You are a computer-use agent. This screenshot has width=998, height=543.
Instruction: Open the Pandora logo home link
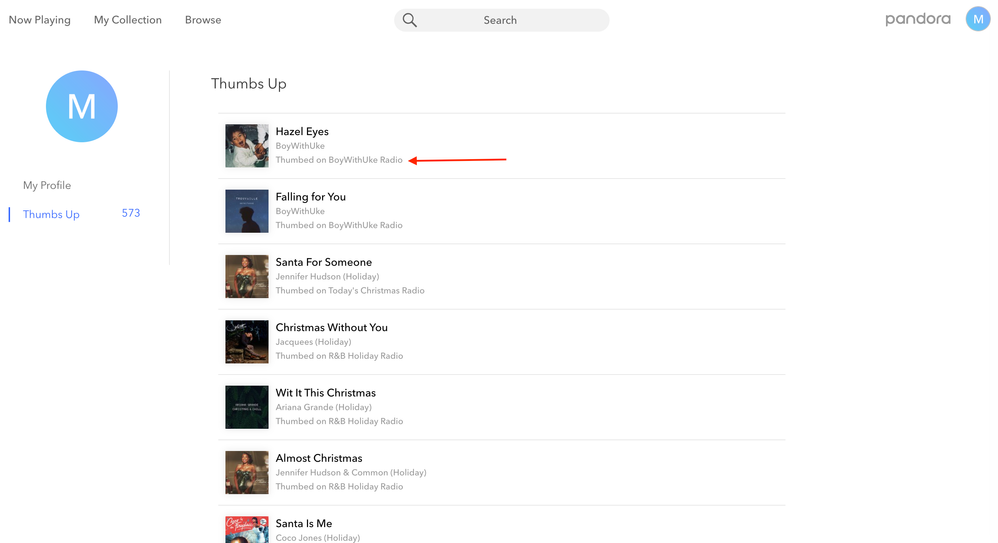point(918,19)
